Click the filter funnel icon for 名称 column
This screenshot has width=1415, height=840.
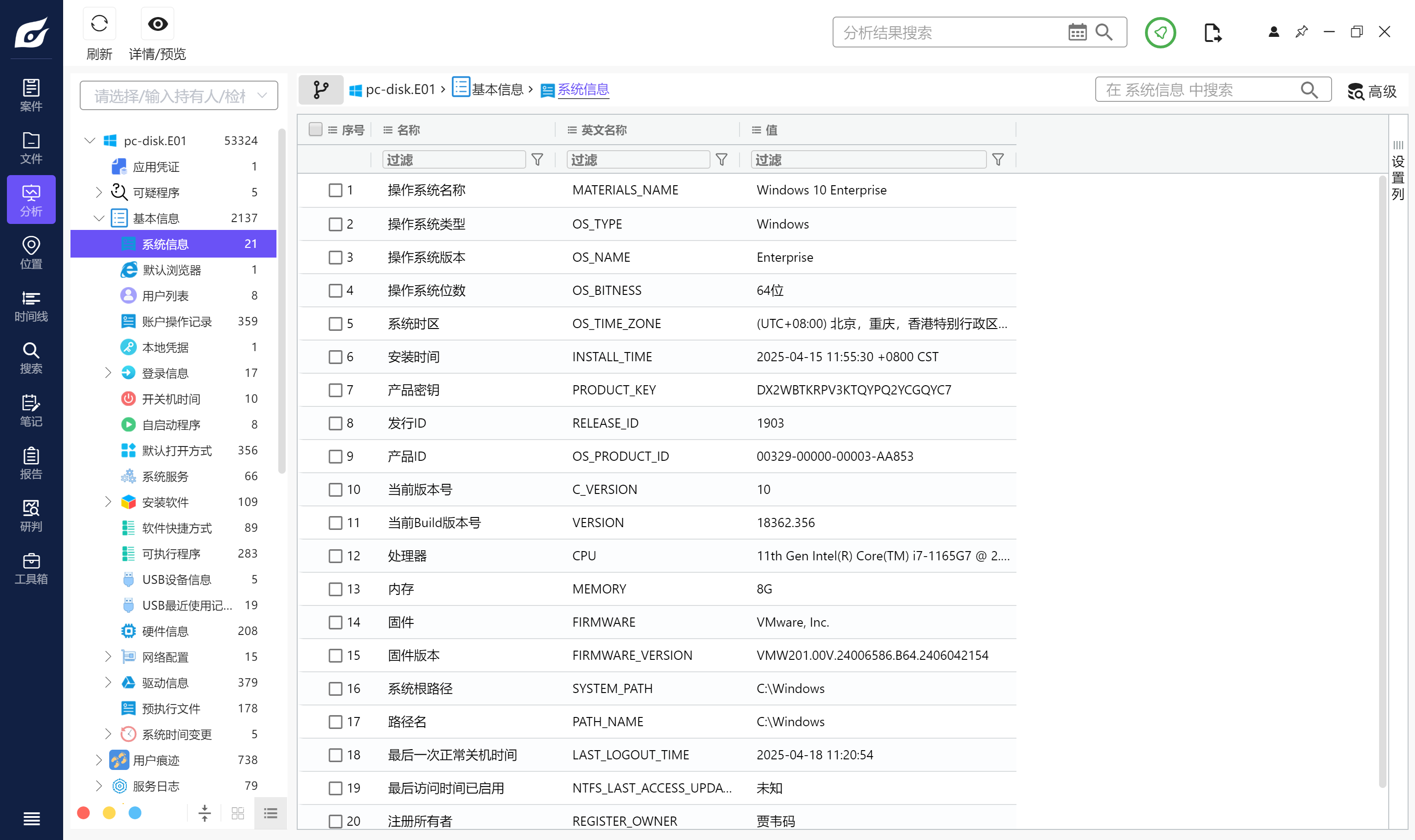point(537,159)
